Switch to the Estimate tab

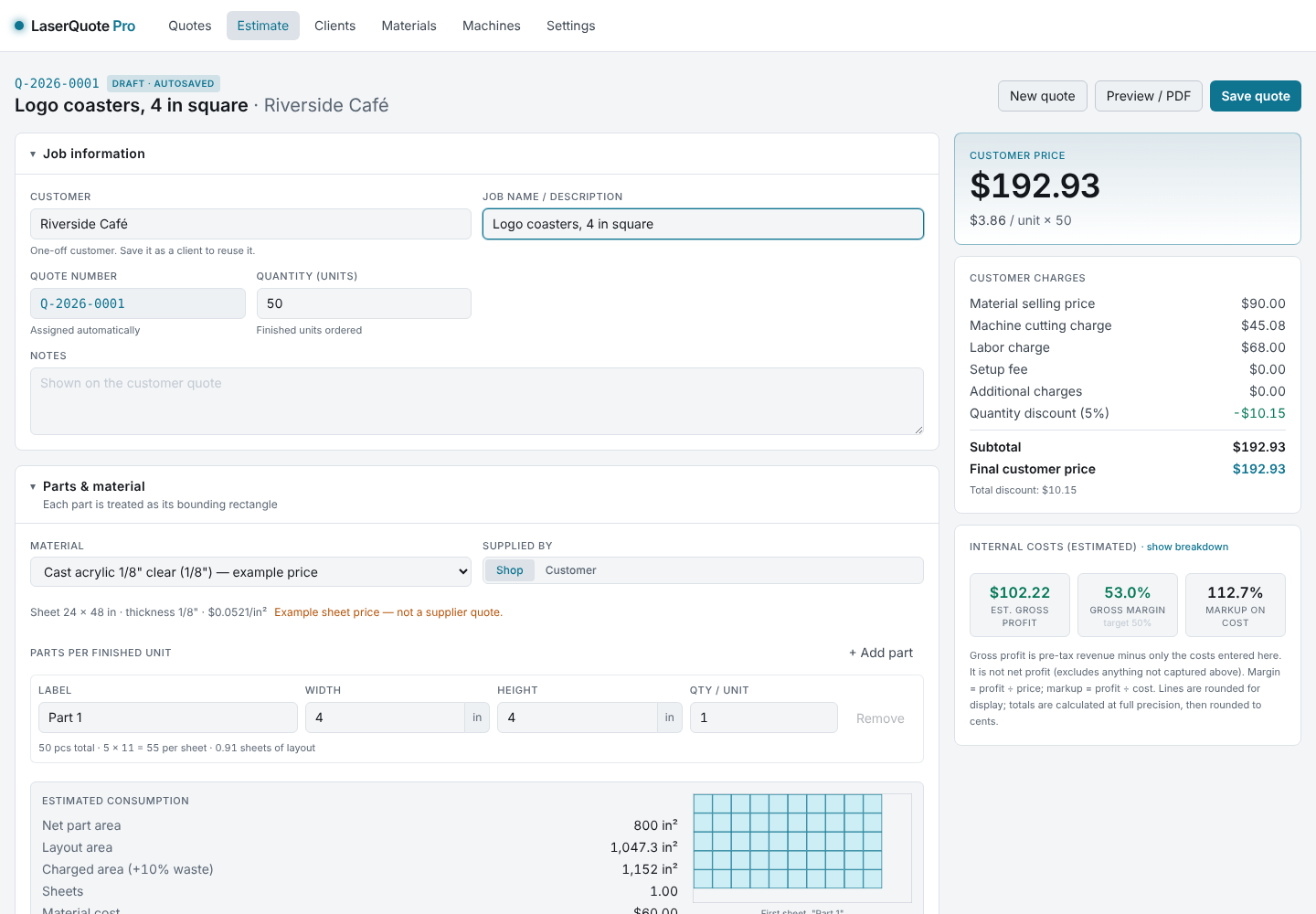263,26
